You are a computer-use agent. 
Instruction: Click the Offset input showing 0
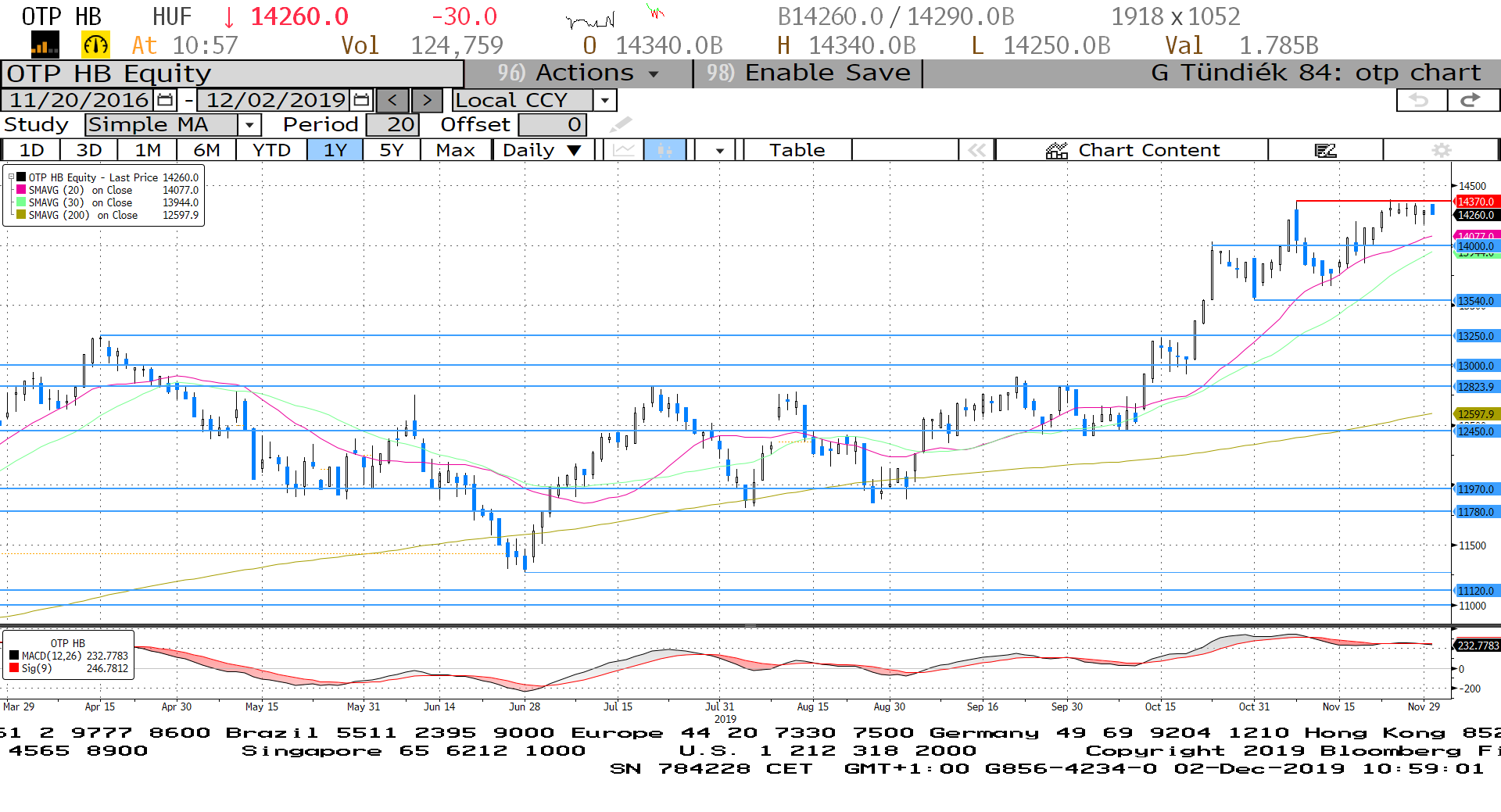point(552,124)
